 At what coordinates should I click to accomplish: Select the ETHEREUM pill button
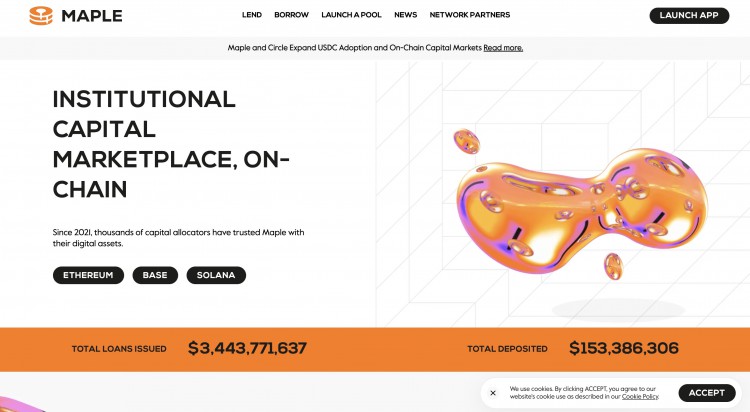pyautogui.click(x=88, y=275)
